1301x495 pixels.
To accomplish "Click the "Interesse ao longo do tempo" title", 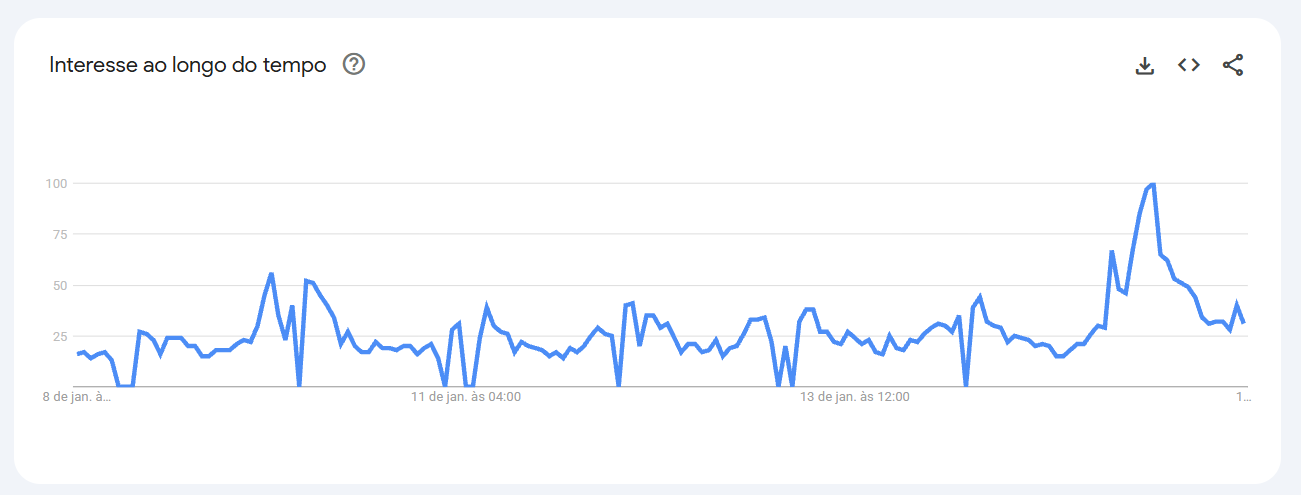I will click(188, 66).
